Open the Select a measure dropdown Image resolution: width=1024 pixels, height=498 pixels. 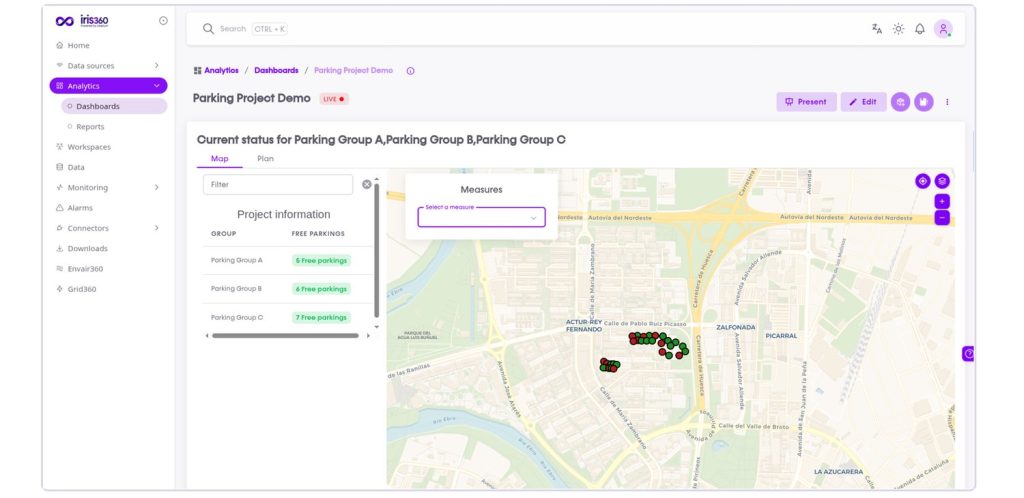click(x=481, y=217)
